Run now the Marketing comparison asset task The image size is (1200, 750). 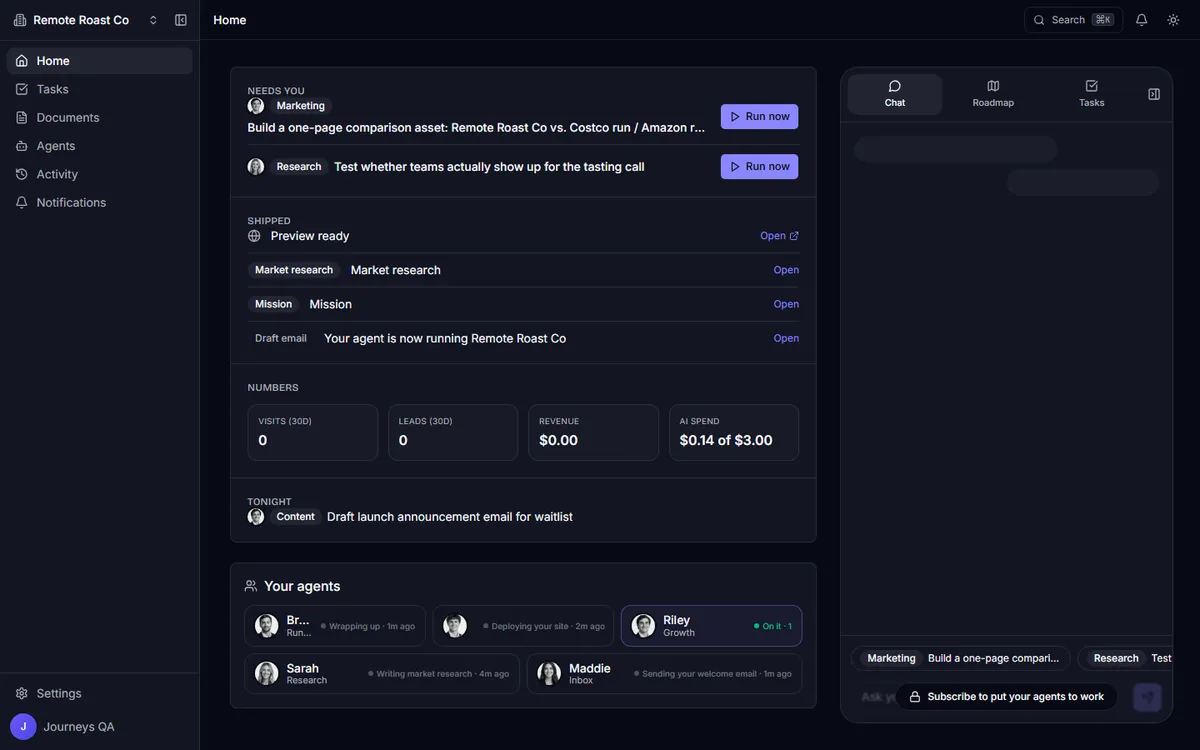[x=759, y=117]
